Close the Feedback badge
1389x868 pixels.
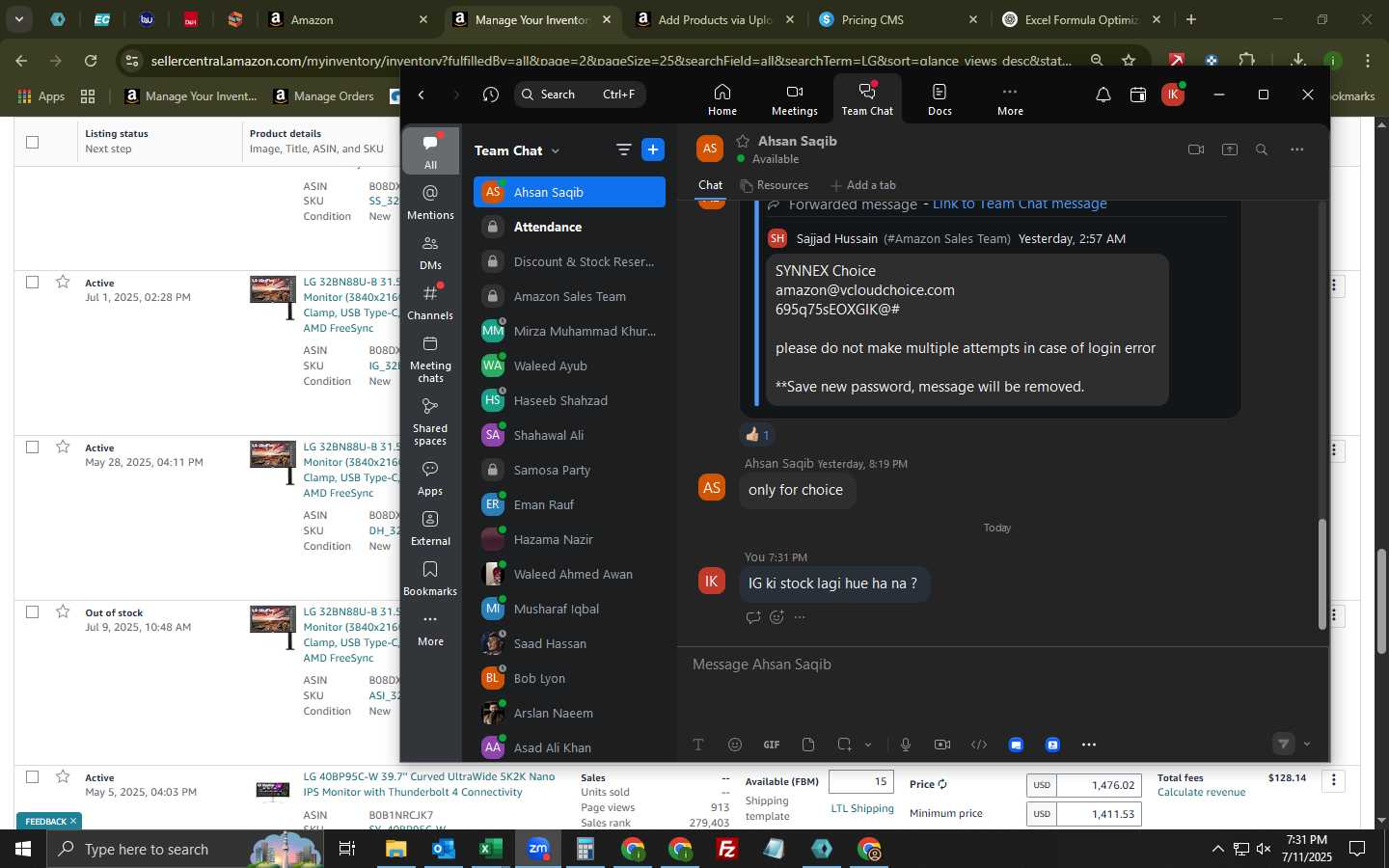73,822
